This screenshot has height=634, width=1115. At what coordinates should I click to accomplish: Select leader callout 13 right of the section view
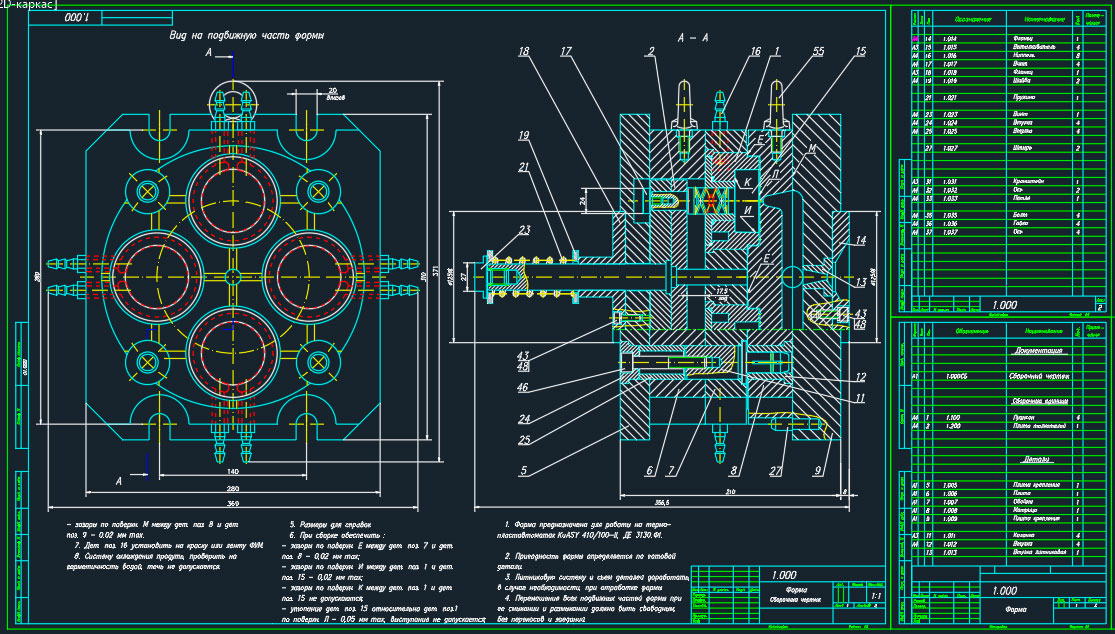click(x=861, y=282)
